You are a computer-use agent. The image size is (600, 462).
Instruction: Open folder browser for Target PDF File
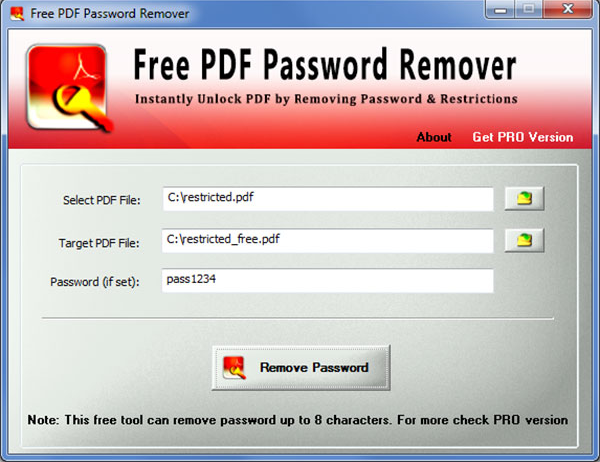[524, 240]
